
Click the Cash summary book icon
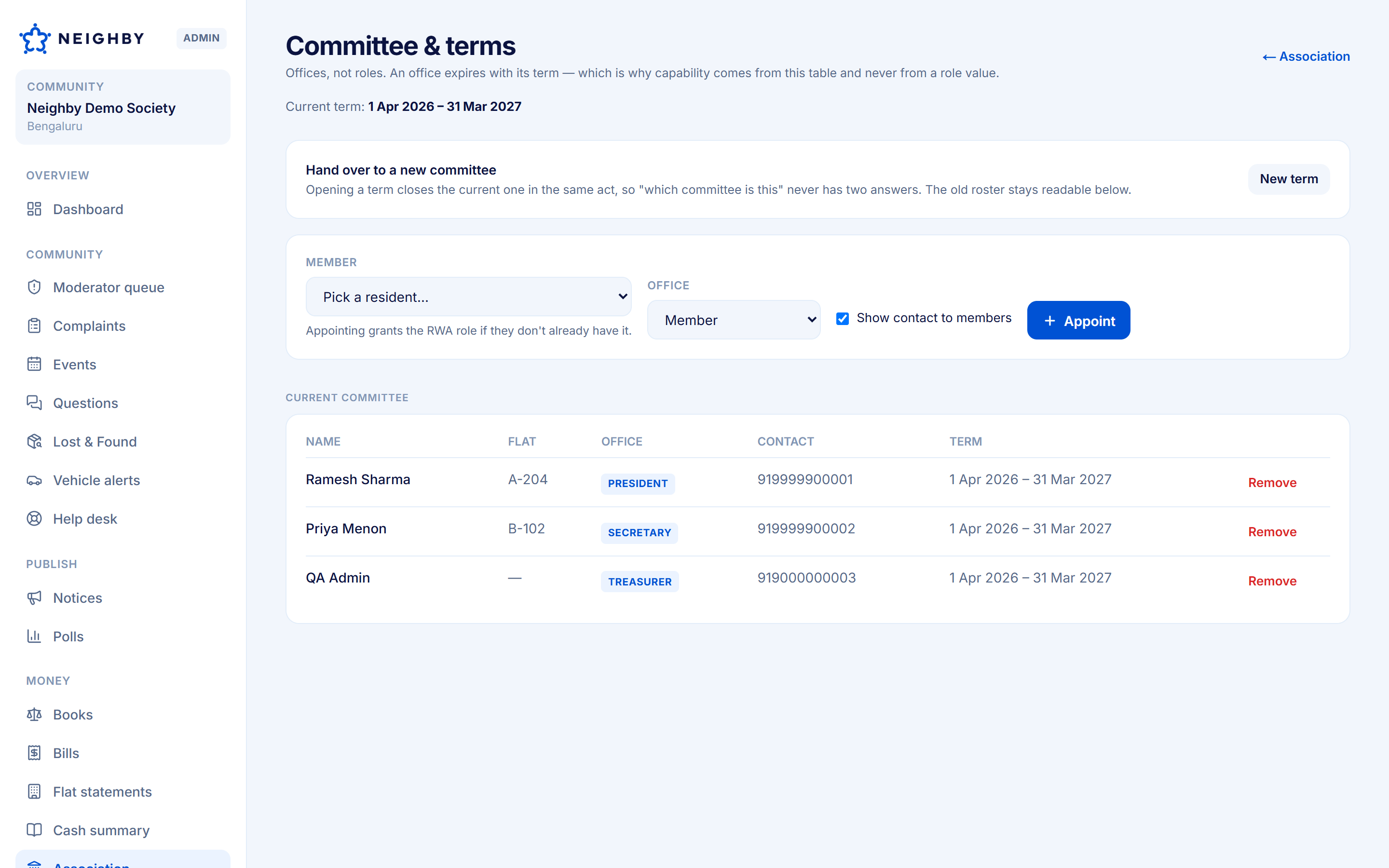tap(34, 830)
